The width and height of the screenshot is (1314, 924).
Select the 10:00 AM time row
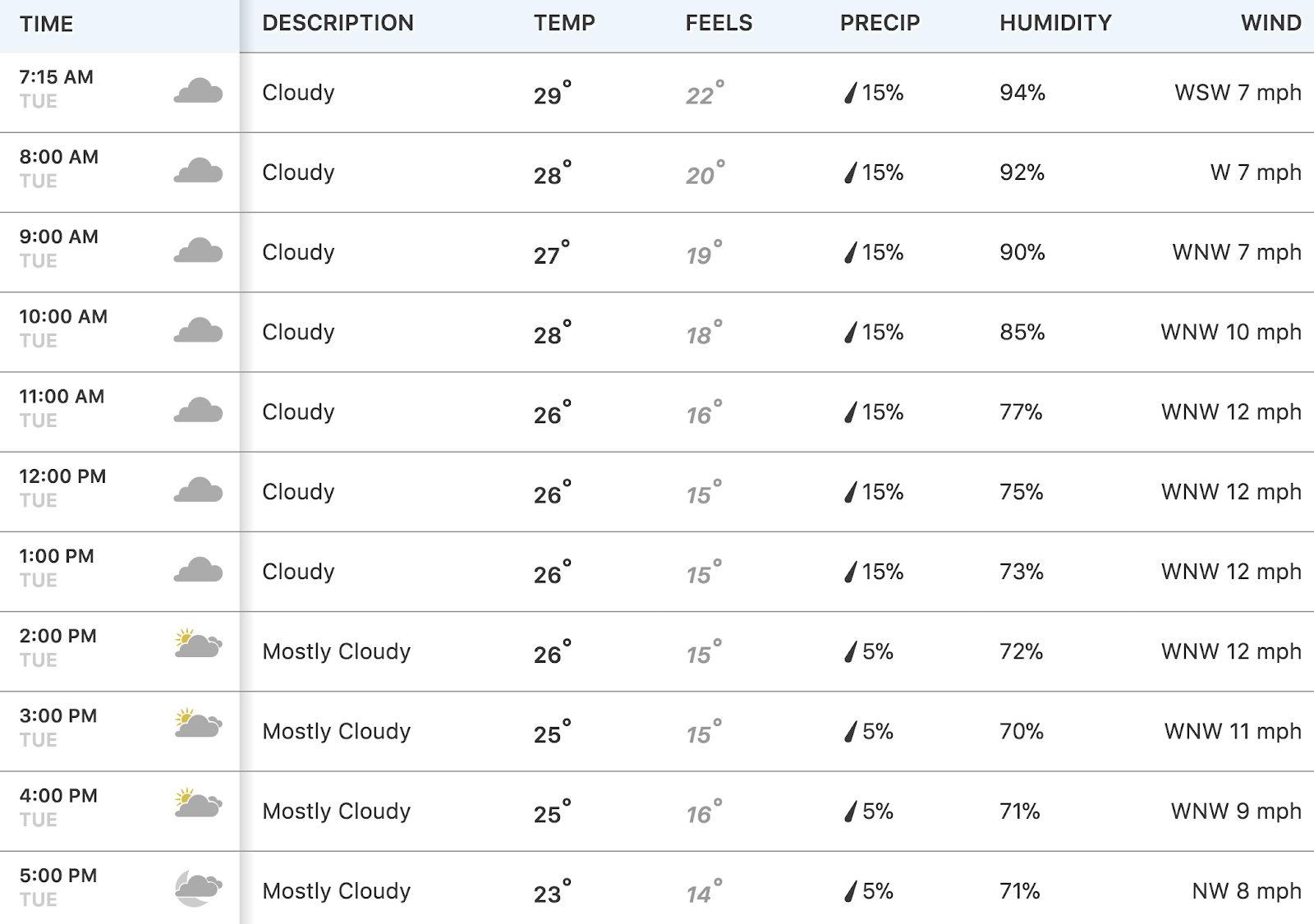pyautogui.click(x=657, y=332)
